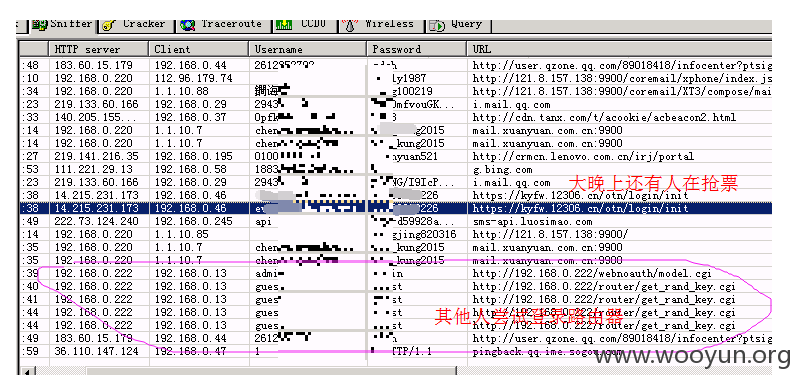Click the coremail/xphone/index.js URL cell

click(x=622, y=79)
